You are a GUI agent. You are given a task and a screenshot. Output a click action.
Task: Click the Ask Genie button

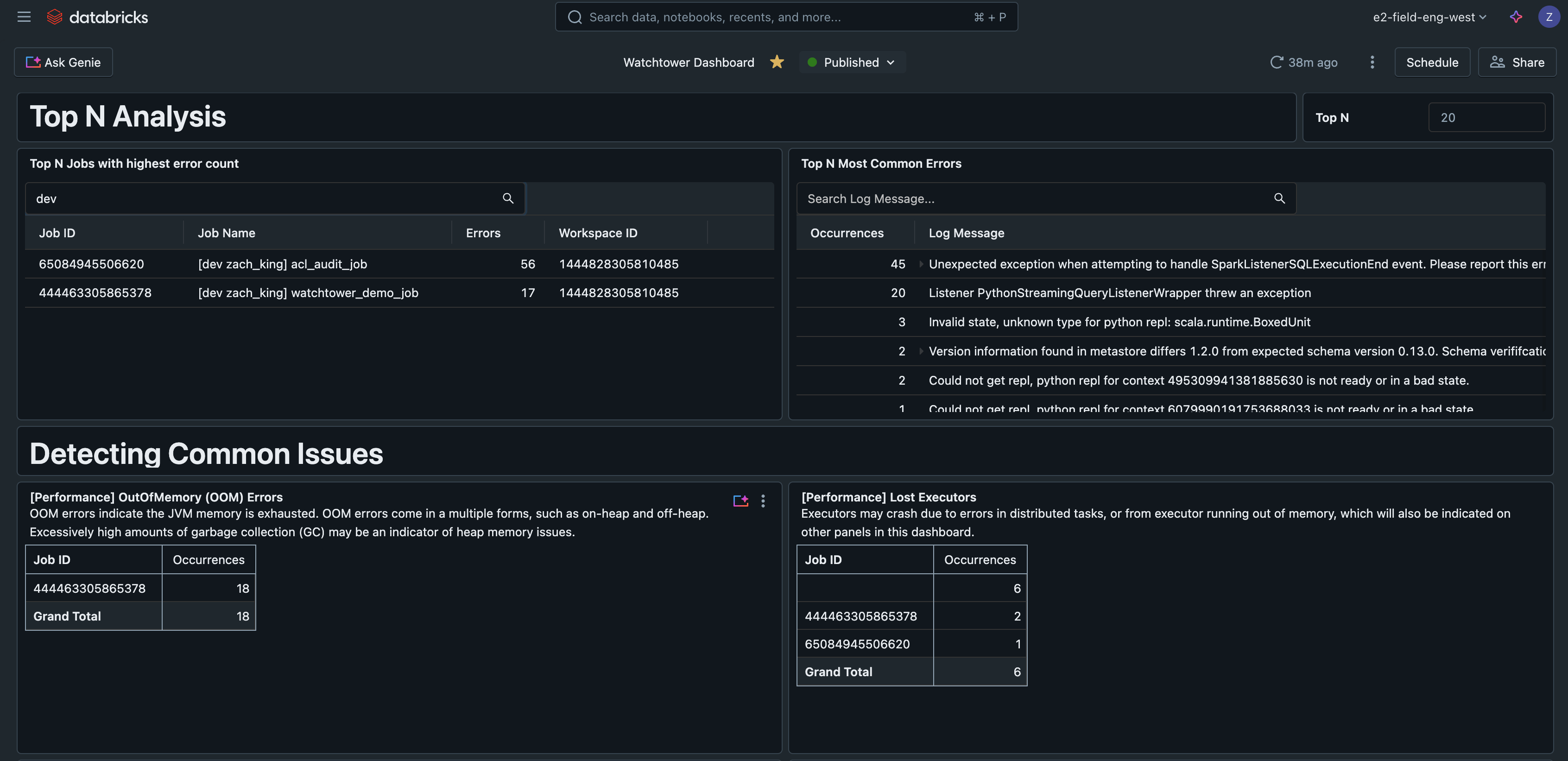tap(63, 62)
